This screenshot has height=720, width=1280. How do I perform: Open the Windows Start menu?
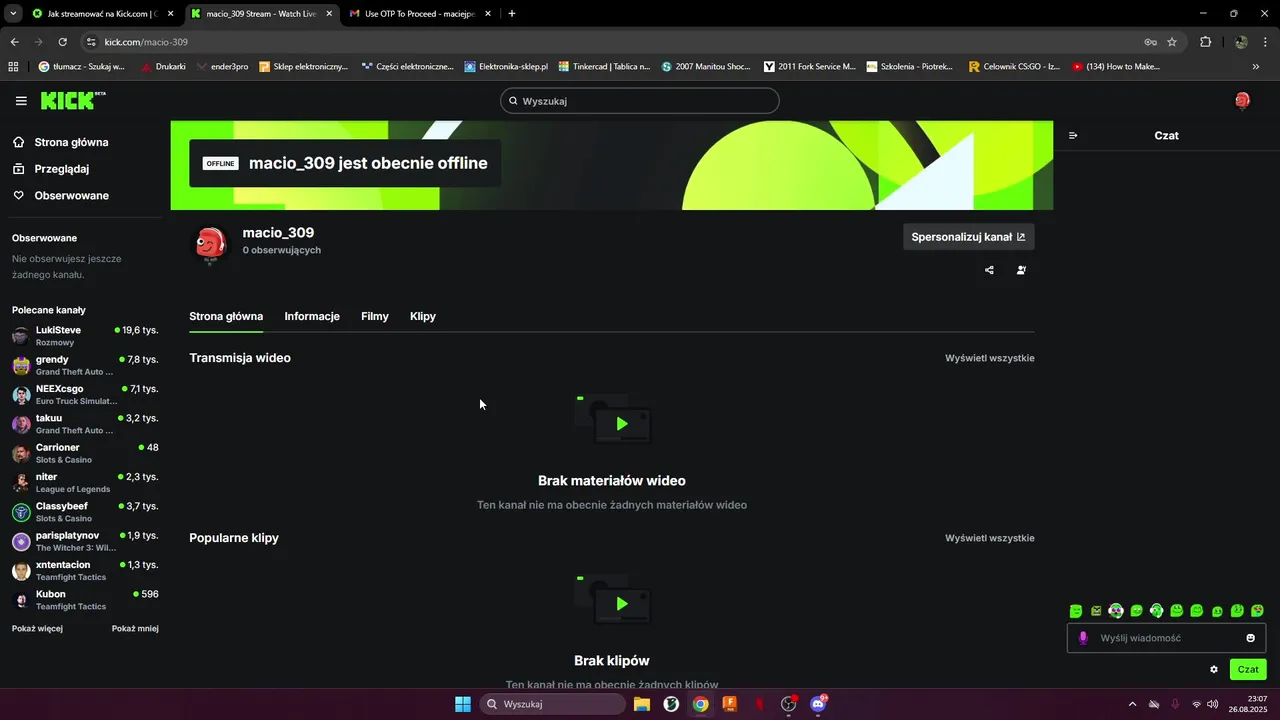[463, 704]
